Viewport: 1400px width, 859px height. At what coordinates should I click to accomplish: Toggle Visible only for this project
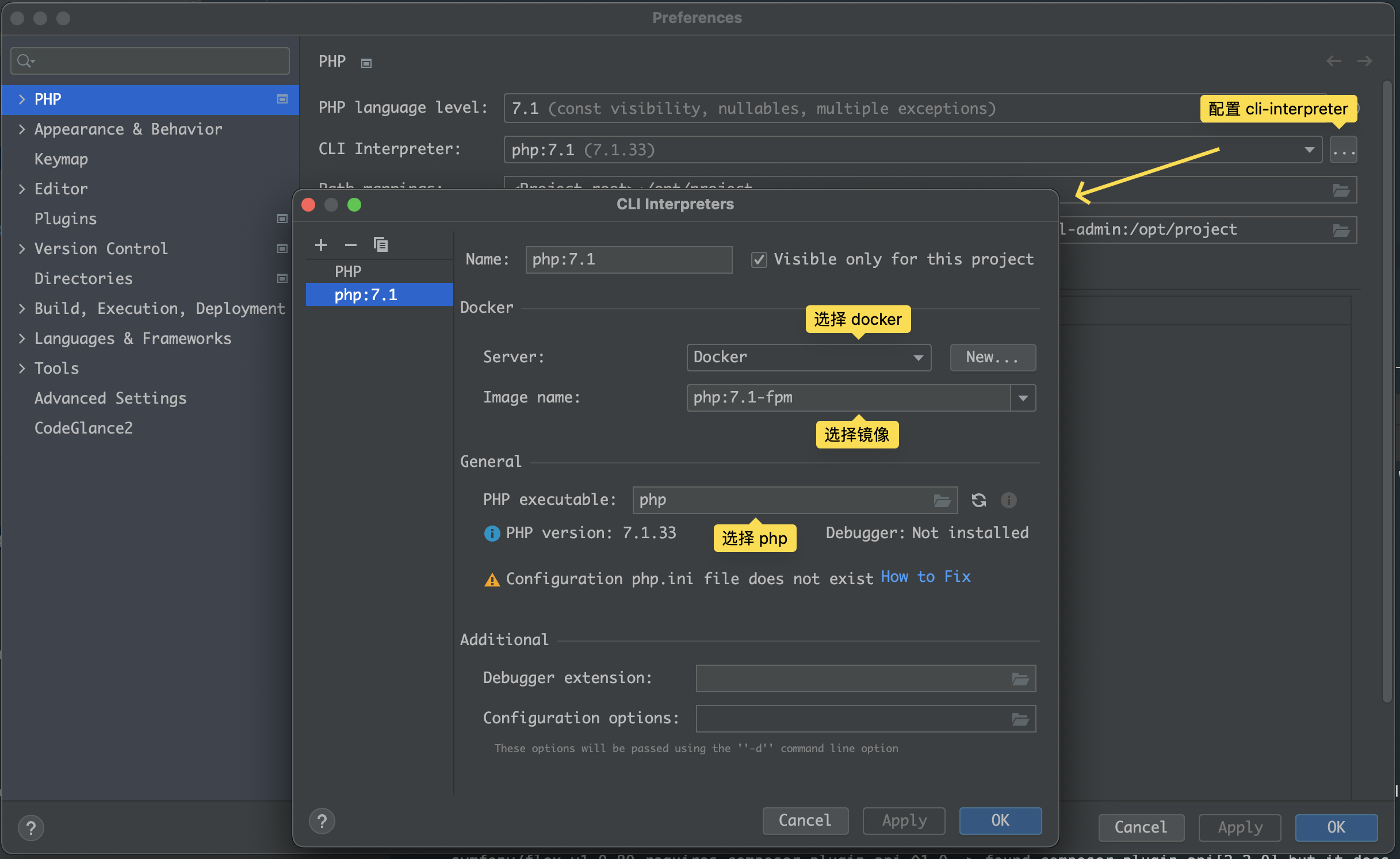click(759, 260)
